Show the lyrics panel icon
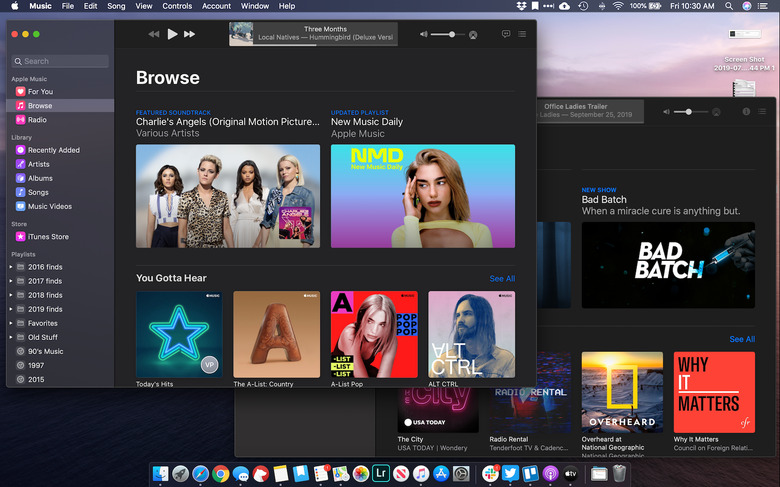This screenshot has height=487, width=780. [x=505, y=34]
